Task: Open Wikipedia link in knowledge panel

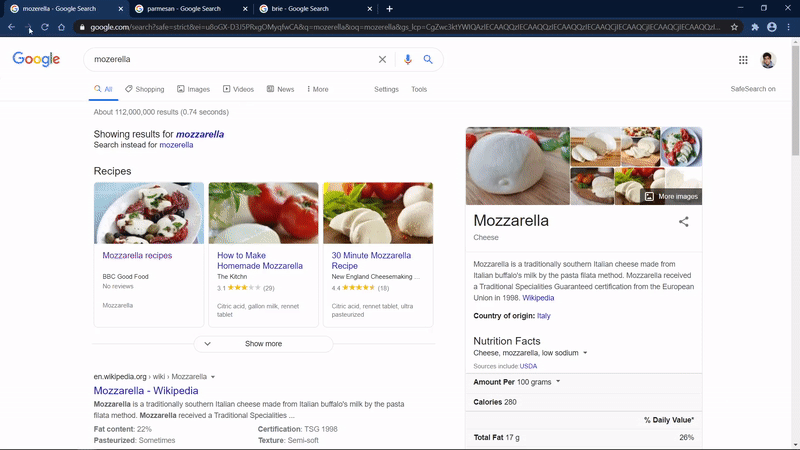Action: pyautogui.click(x=538, y=298)
